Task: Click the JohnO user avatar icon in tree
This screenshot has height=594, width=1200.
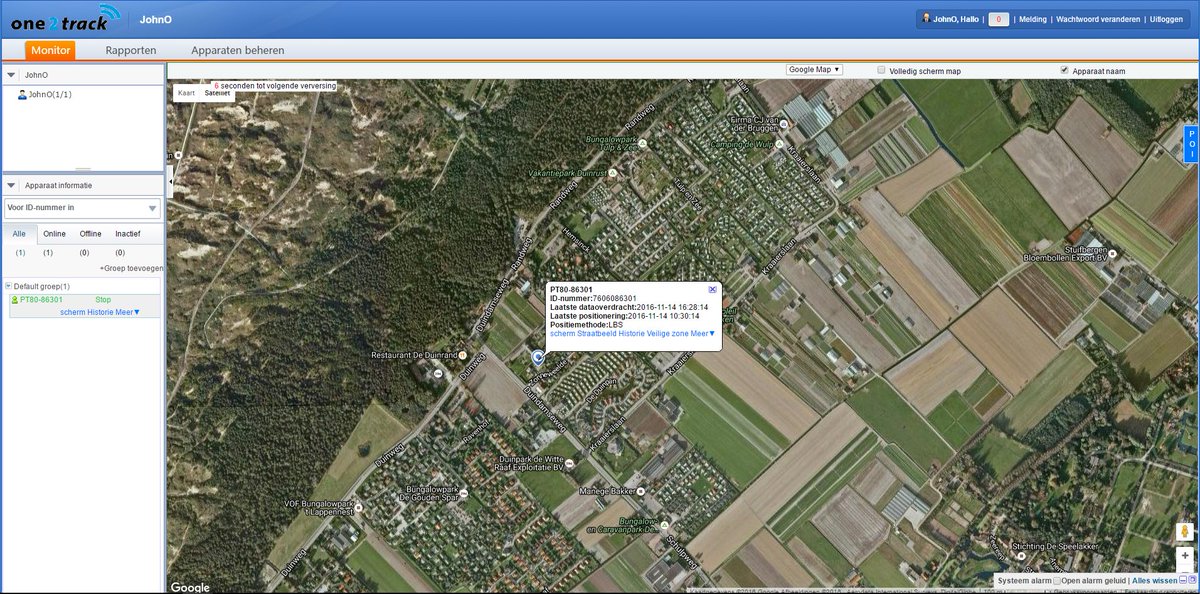Action: (22, 95)
